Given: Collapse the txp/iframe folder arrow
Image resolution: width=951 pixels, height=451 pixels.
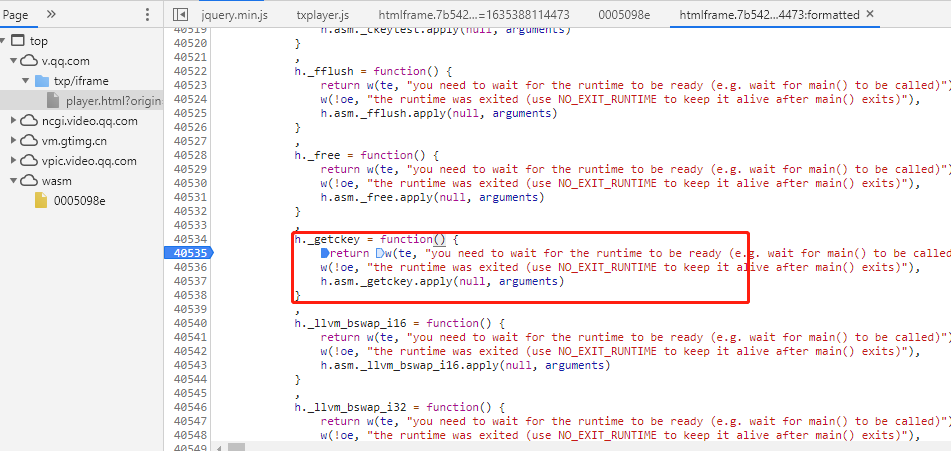Looking at the screenshot, I should click(25, 81).
